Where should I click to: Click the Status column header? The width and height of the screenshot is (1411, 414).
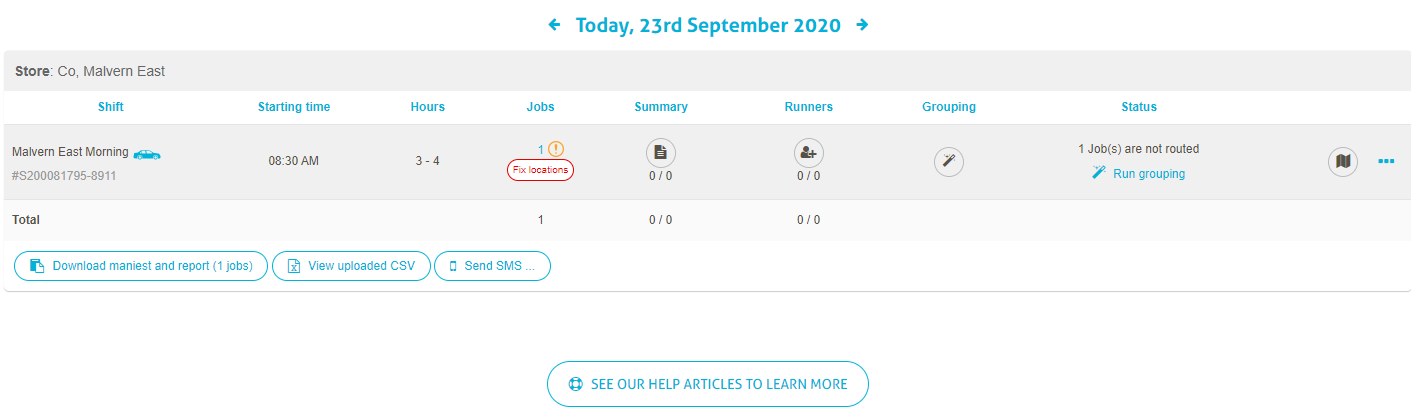click(1139, 107)
